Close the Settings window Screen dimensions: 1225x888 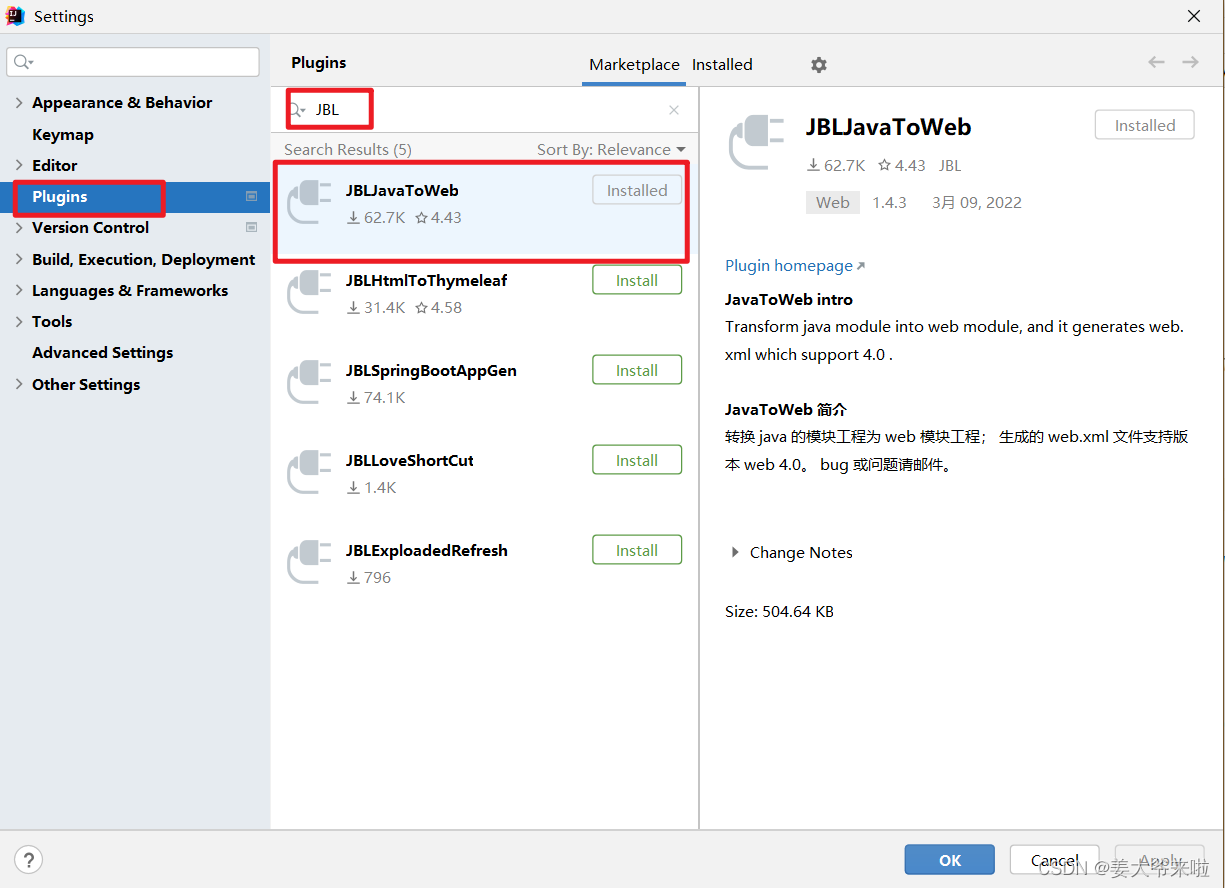(1194, 16)
